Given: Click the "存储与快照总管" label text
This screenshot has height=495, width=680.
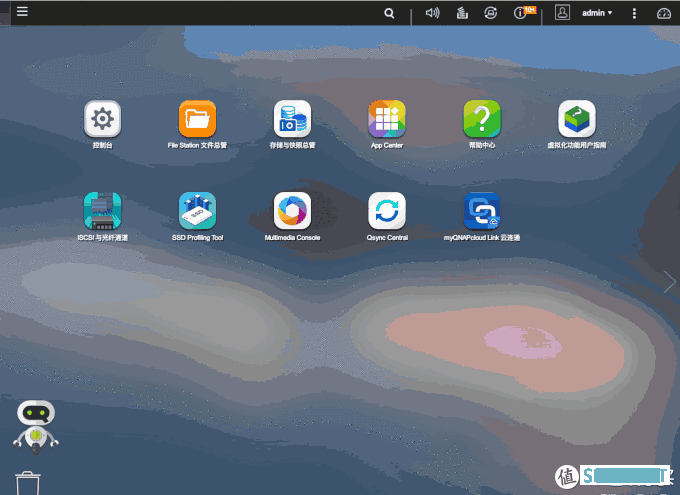Looking at the screenshot, I should coord(292,145).
